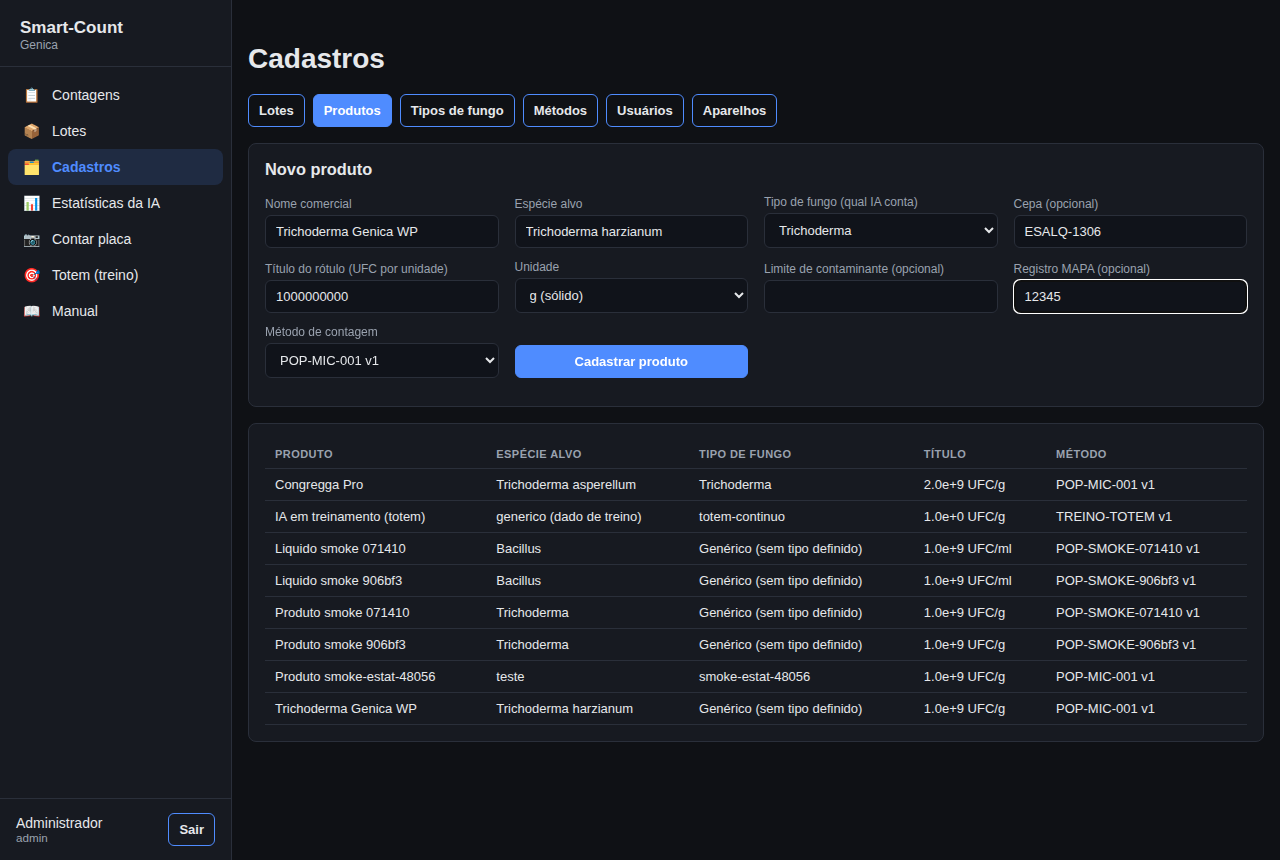Go to Estatísticas da IA page

pyautogui.click(x=116, y=203)
